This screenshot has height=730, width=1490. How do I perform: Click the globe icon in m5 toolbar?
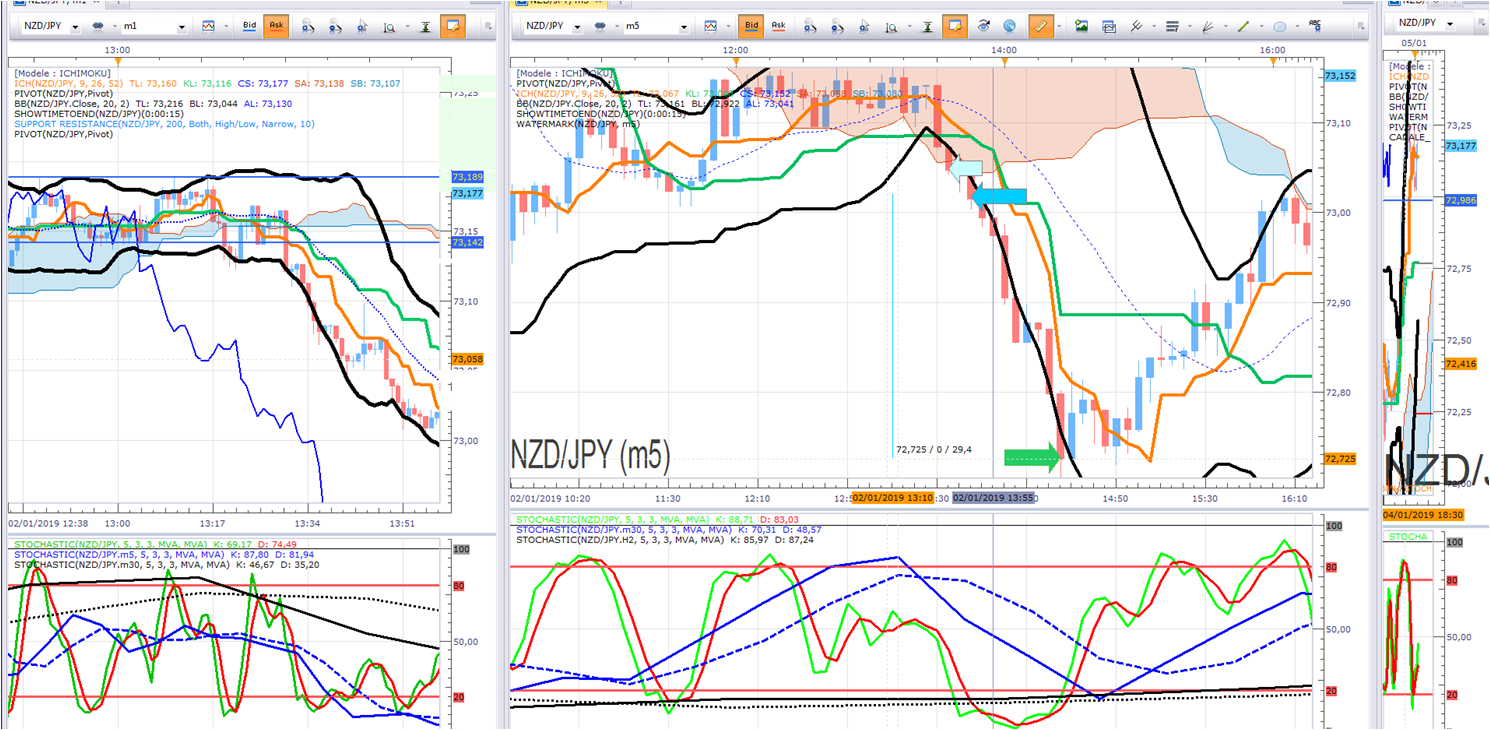pos(1010,26)
